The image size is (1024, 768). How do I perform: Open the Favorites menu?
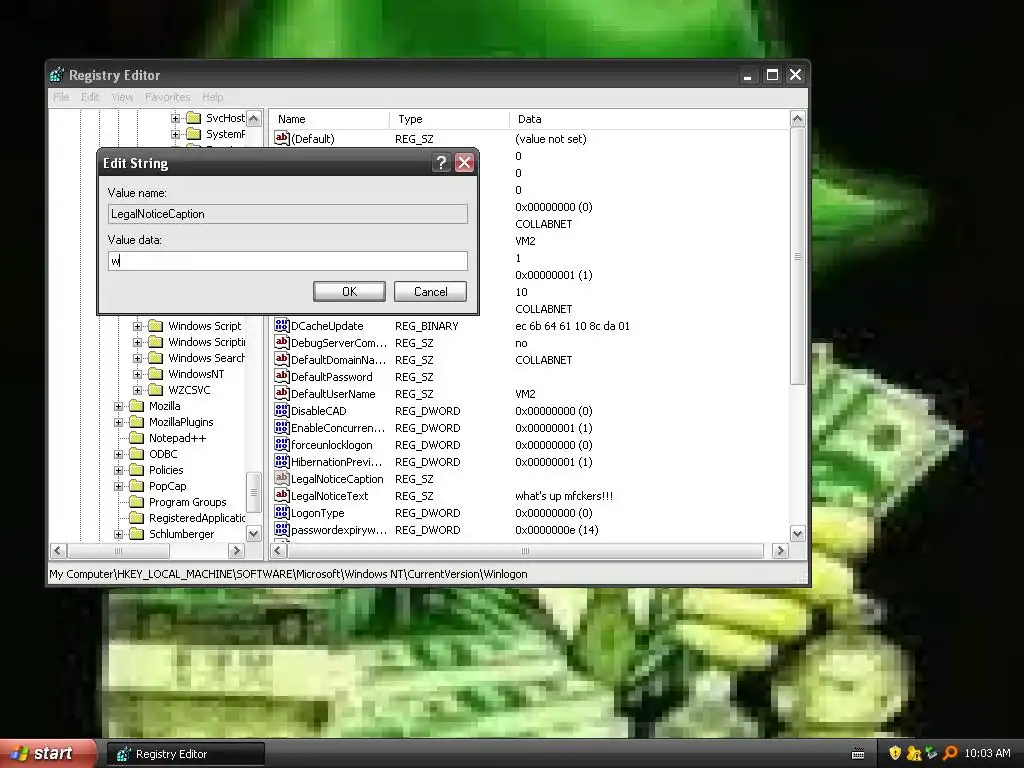click(168, 97)
